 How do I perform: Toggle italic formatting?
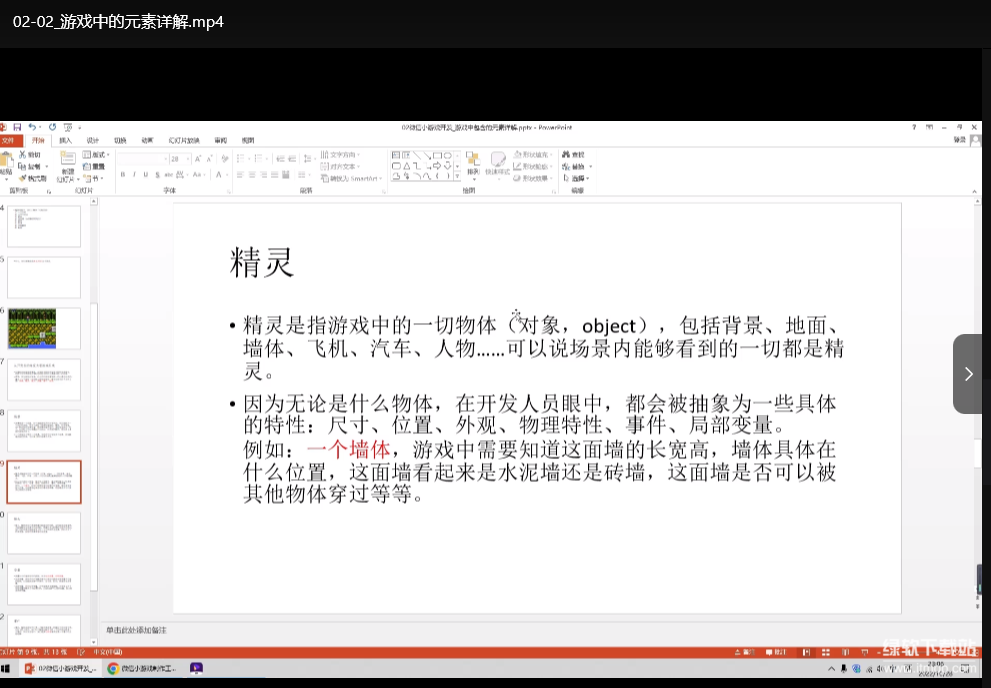pos(134,174)
